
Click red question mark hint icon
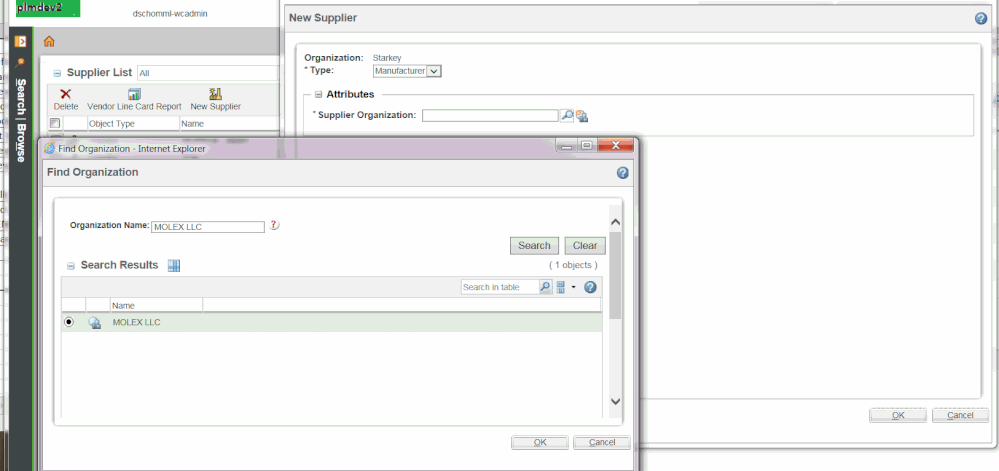click(x=275, y=225)
